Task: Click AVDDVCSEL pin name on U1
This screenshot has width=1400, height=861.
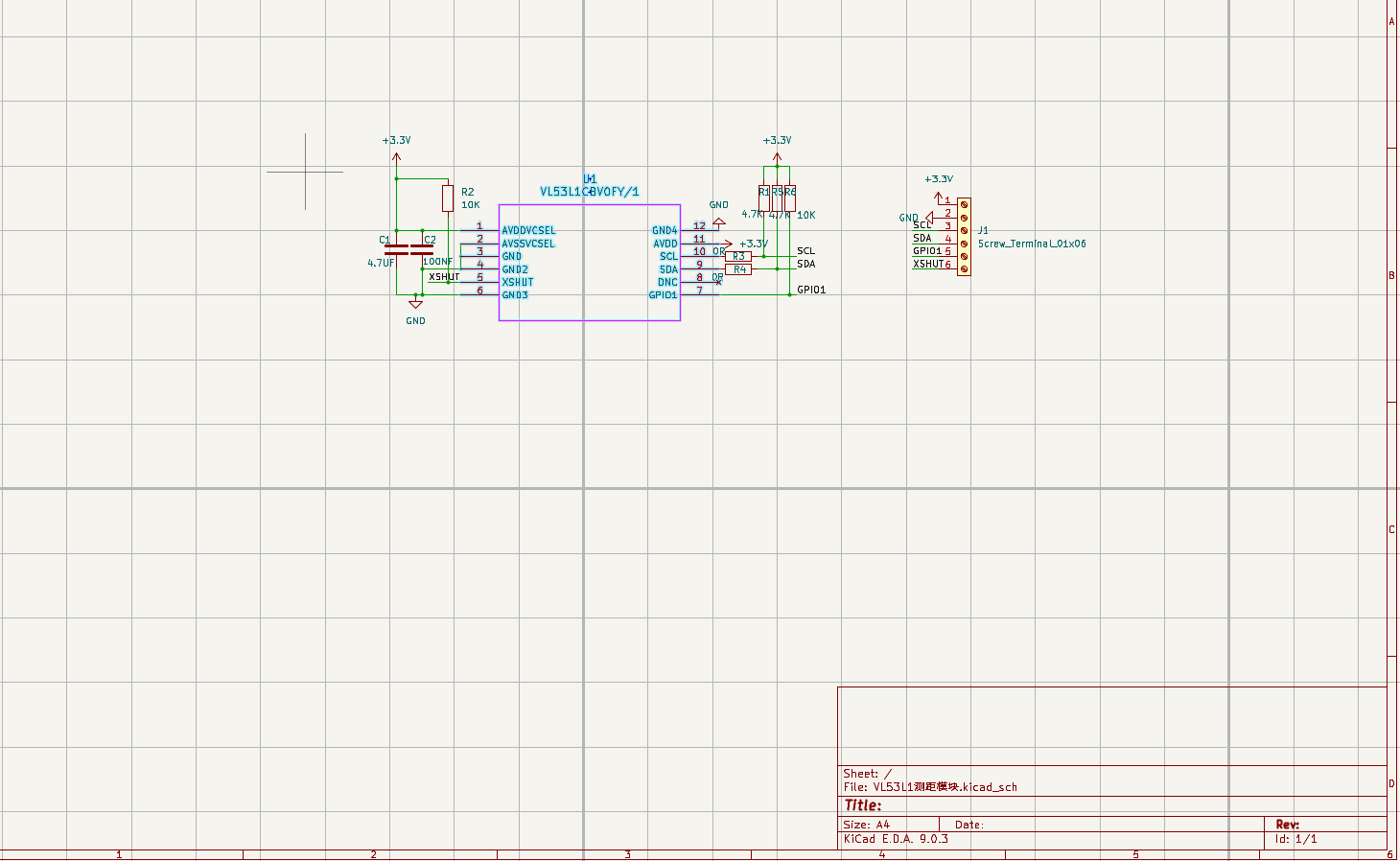Action: [528, 230]
